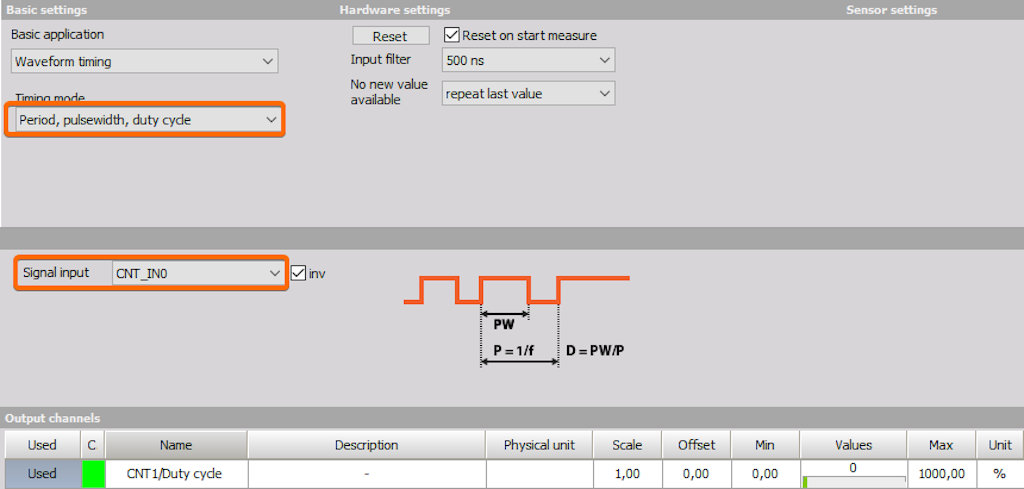Open the Basic application dropdown
The image size is (1024, 489).
pos(145,62)
